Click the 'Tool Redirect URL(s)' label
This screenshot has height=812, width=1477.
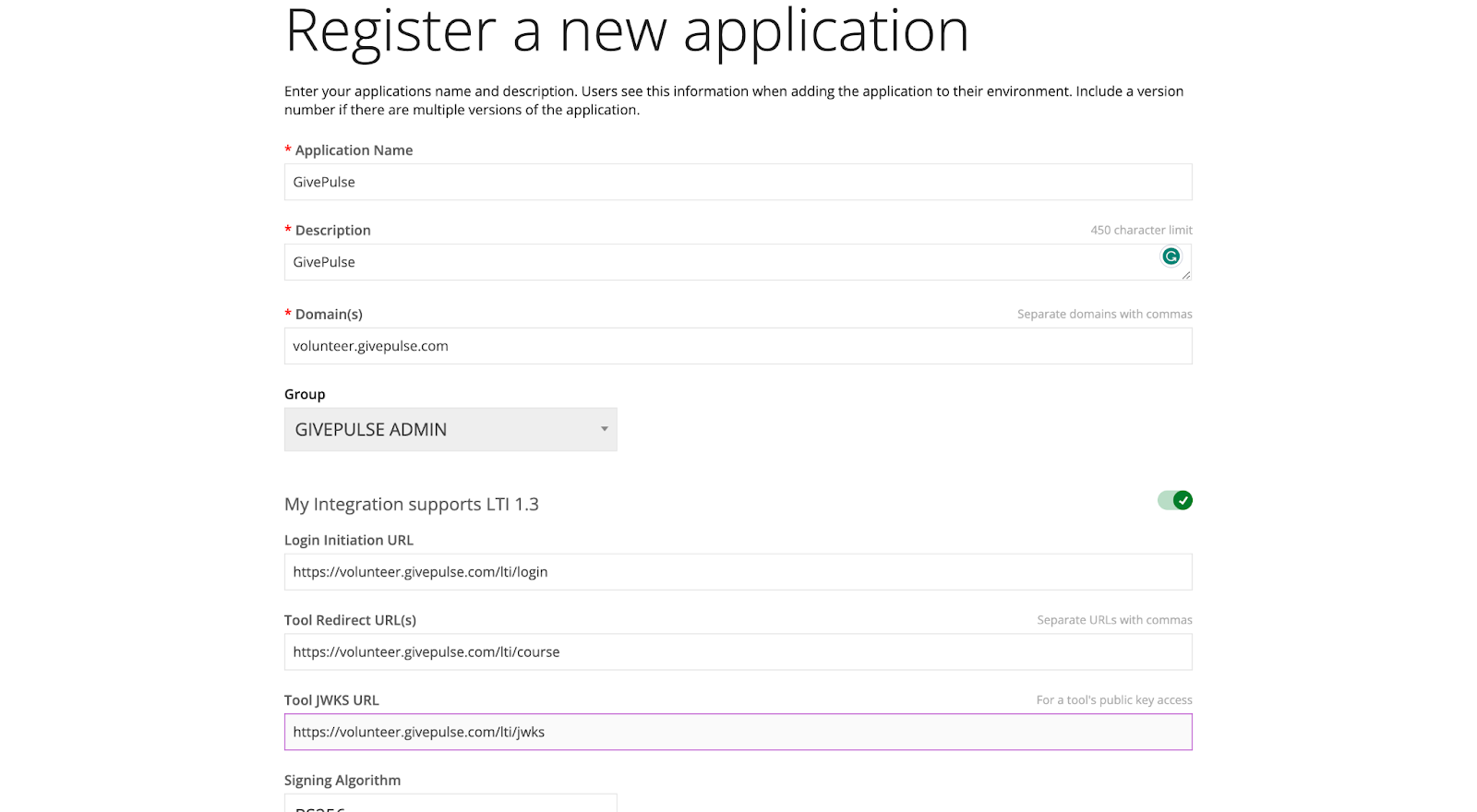coord(351,621)
